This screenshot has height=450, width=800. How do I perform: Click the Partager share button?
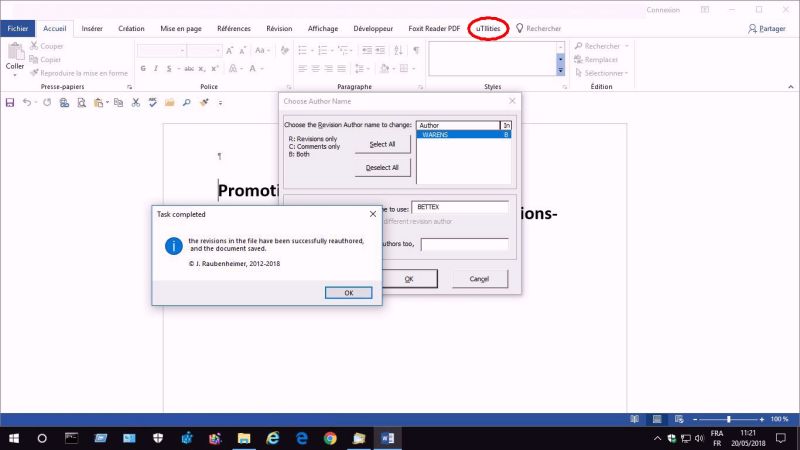tap(766, 29)
